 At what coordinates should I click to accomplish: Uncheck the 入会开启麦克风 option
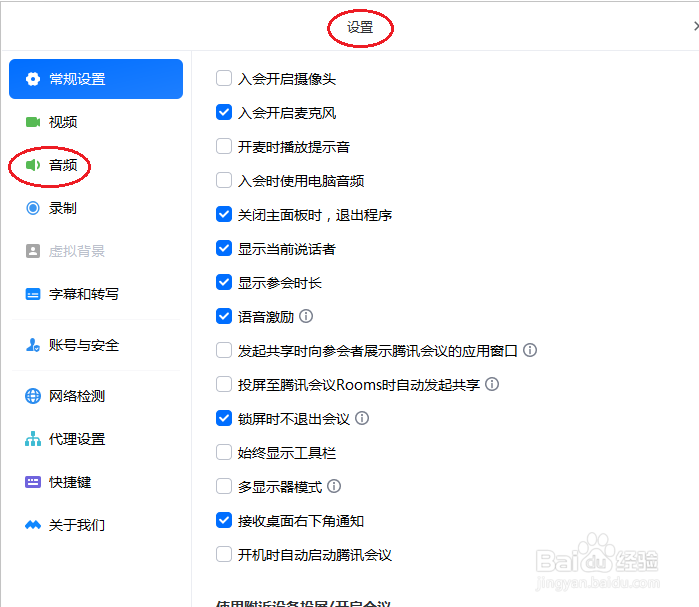point(224,112)
